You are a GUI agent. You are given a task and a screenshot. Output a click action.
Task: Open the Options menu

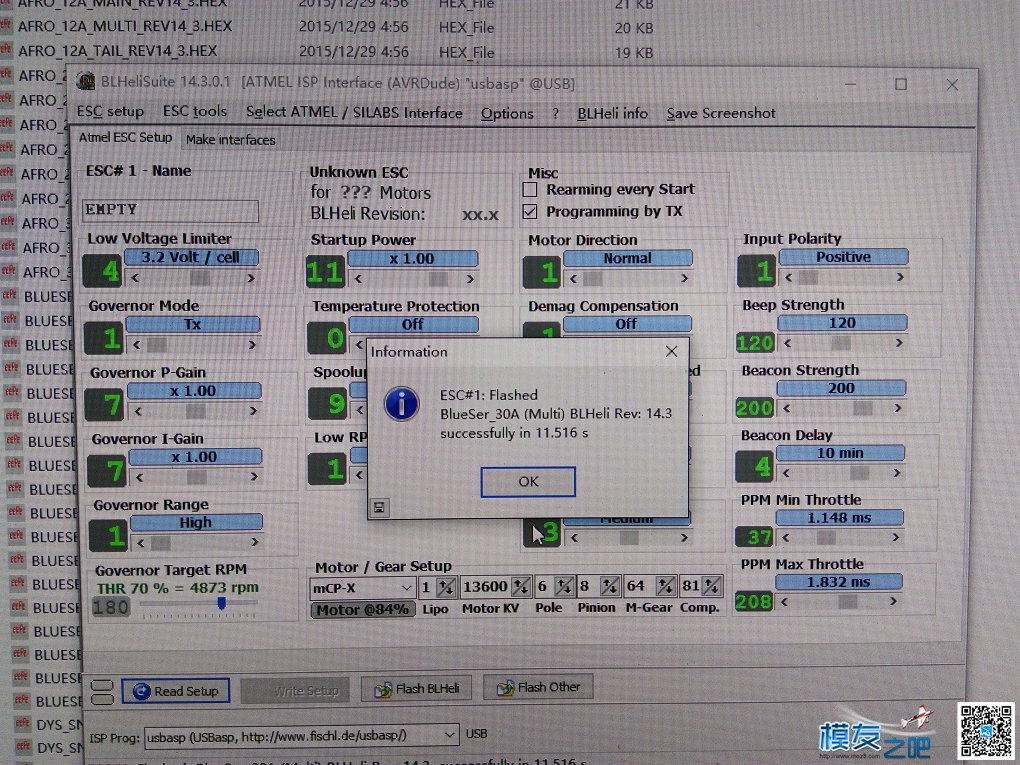(507, 114)
